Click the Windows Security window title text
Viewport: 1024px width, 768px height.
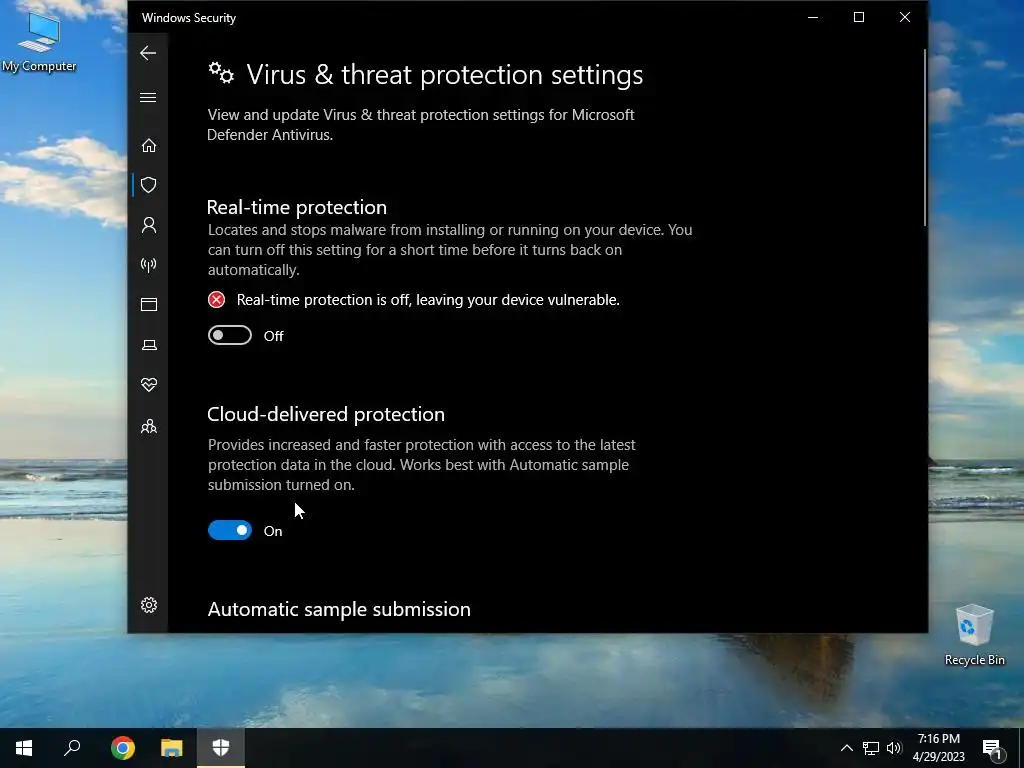(x=189, y=18)
